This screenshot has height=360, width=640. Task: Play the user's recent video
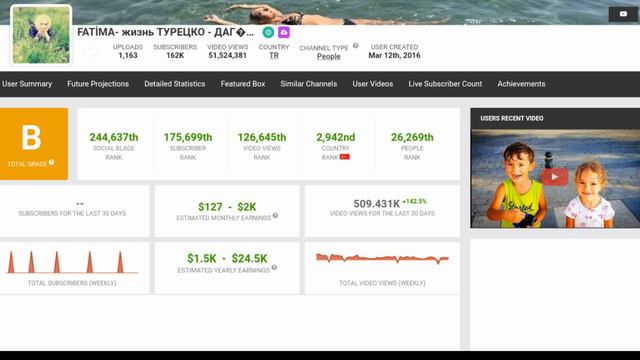tap(554, 177)
